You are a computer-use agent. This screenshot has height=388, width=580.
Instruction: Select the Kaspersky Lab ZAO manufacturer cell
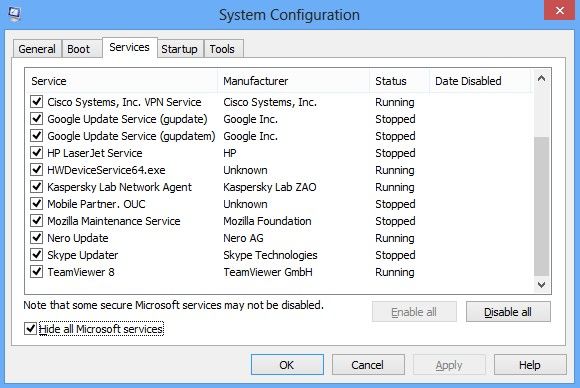(x=270, y=187)
